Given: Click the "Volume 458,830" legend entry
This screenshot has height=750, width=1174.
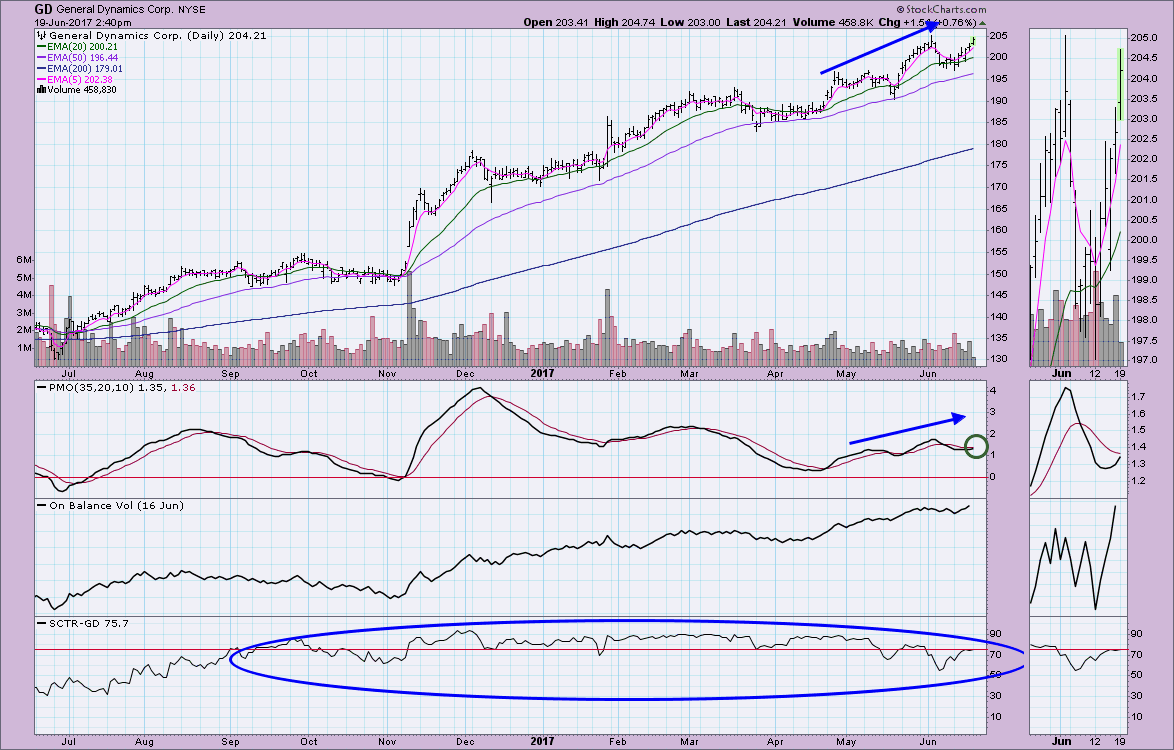Looking at the screenshot, I should pyautogui.click(x=82, y=90).
